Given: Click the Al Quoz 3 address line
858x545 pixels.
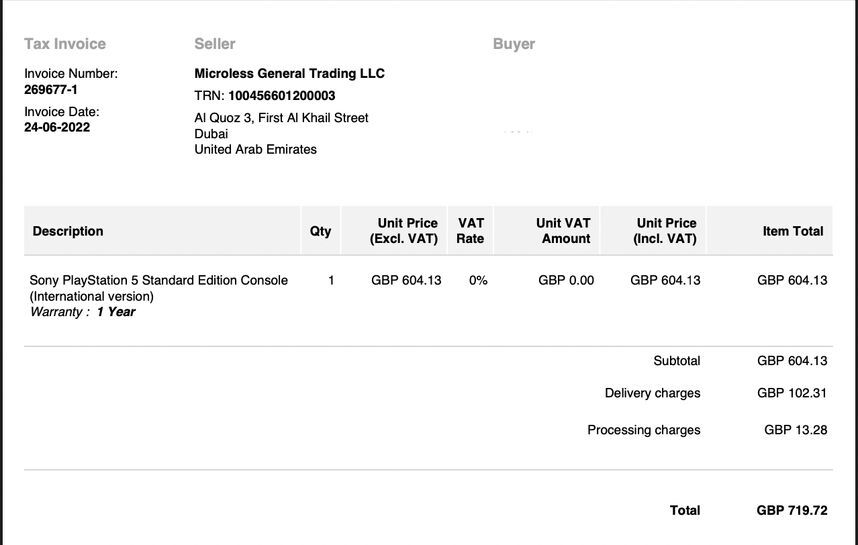Looking at the screenshot, I should (x=281, y=118).
